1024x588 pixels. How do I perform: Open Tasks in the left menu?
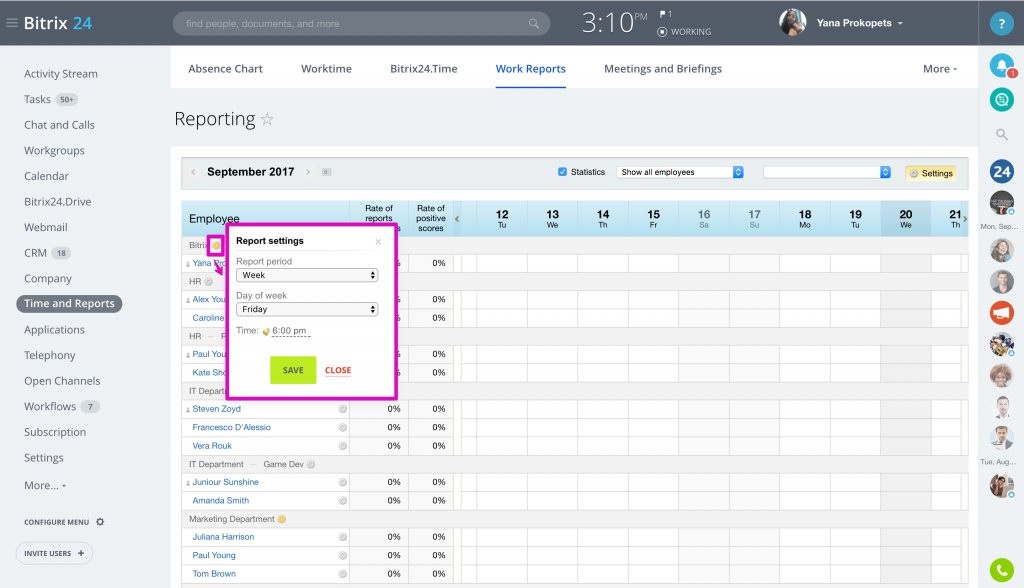(37, 99)
